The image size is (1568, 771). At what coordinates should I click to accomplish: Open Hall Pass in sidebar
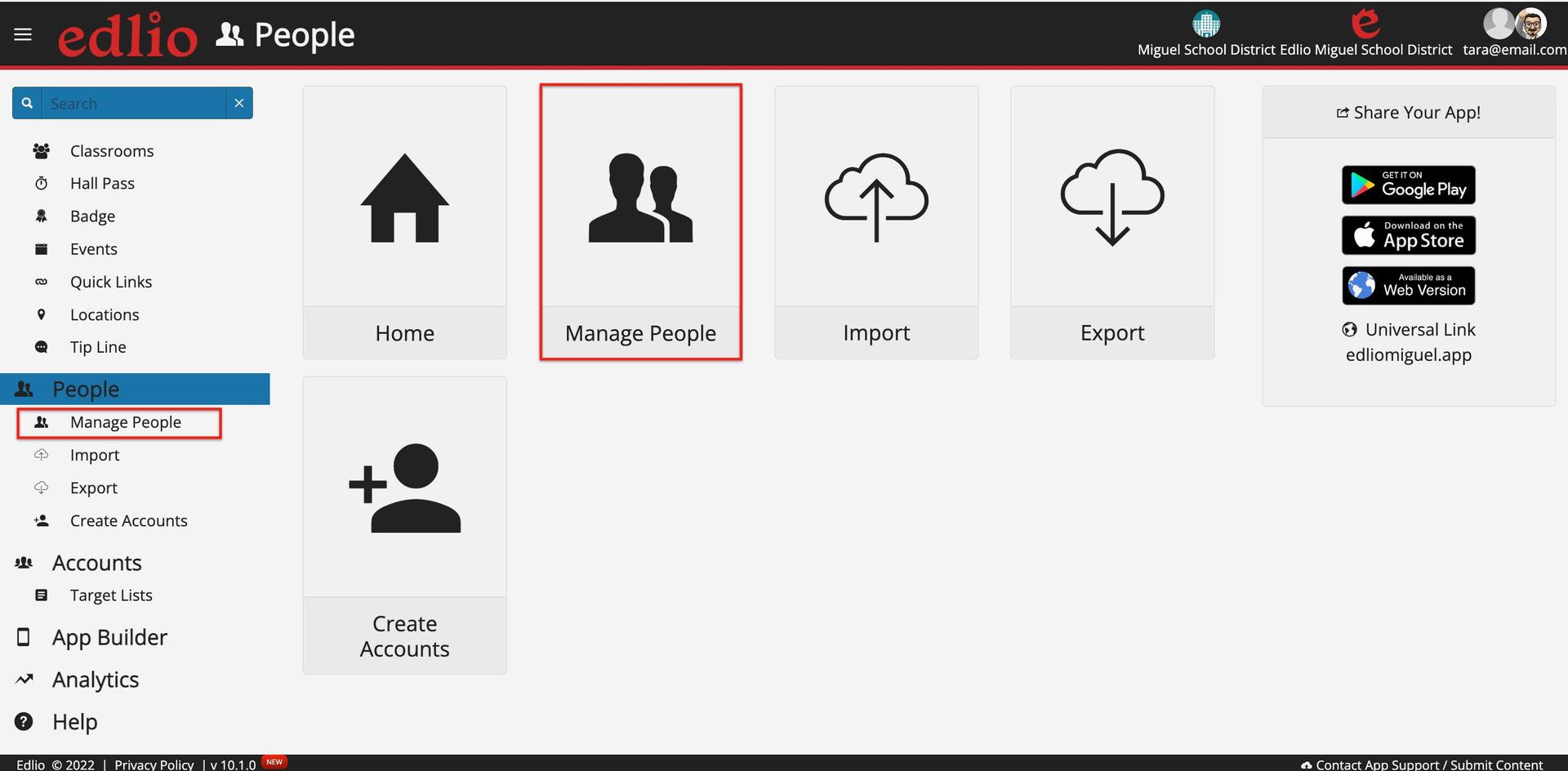click(102, 184)
